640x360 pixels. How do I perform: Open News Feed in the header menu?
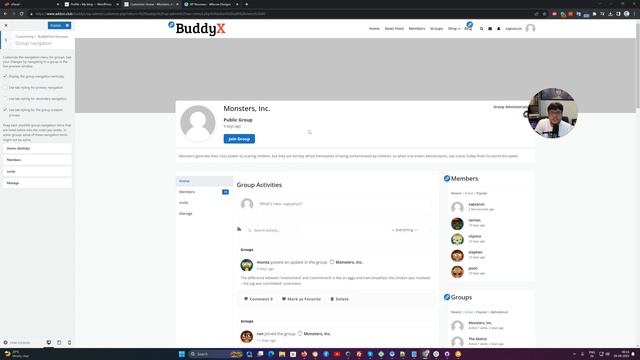394,29
